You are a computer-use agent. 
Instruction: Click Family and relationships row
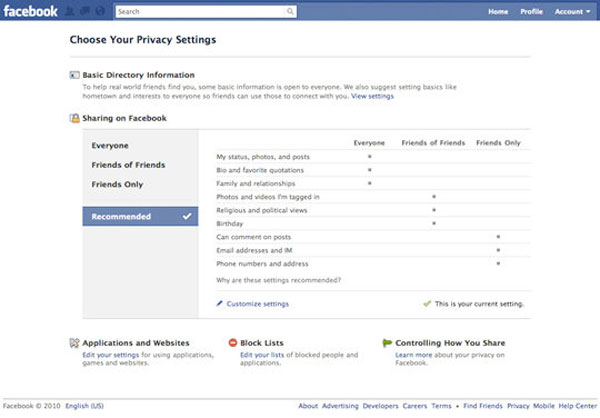373,183
